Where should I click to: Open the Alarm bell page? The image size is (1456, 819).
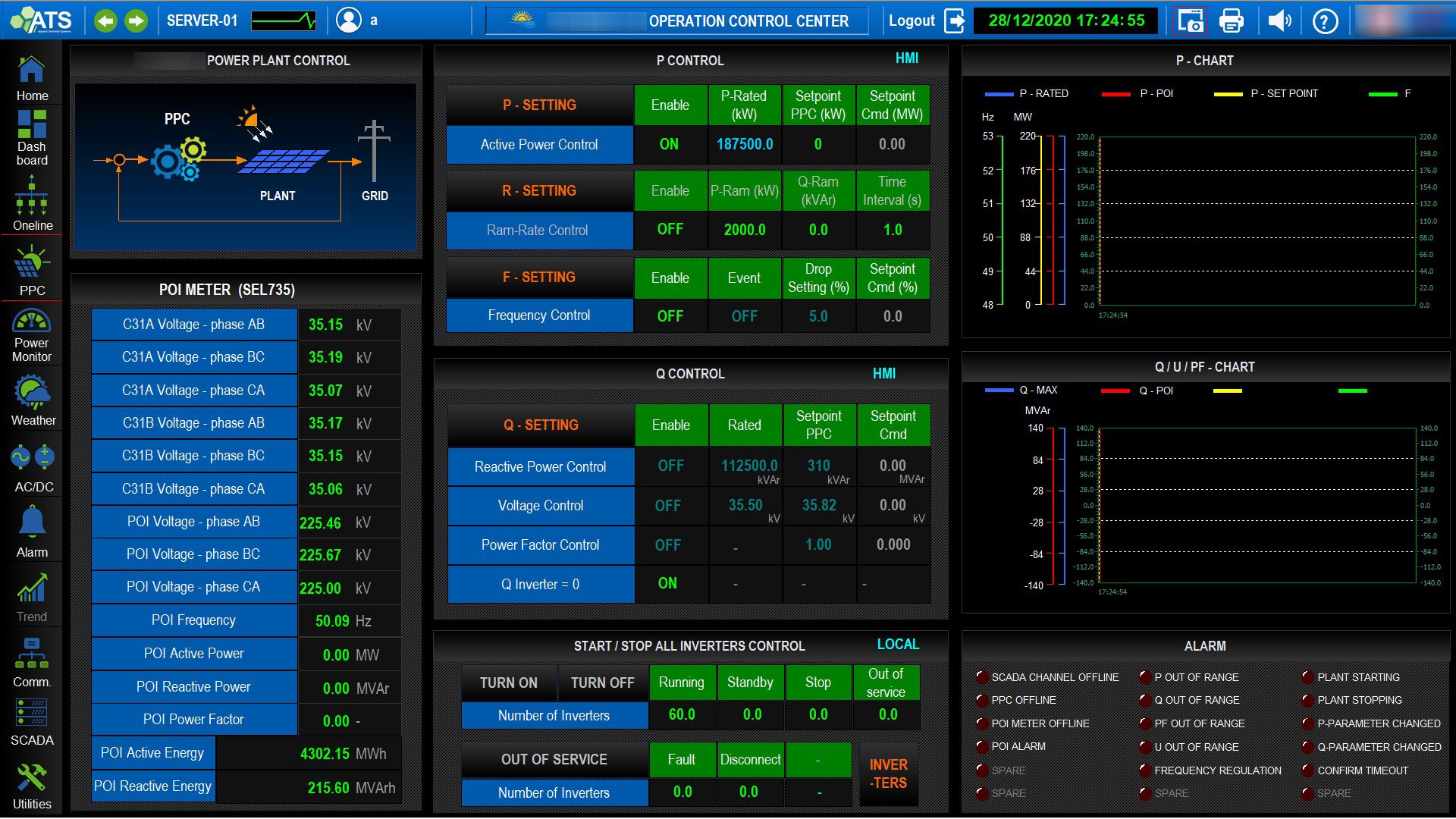32,532
